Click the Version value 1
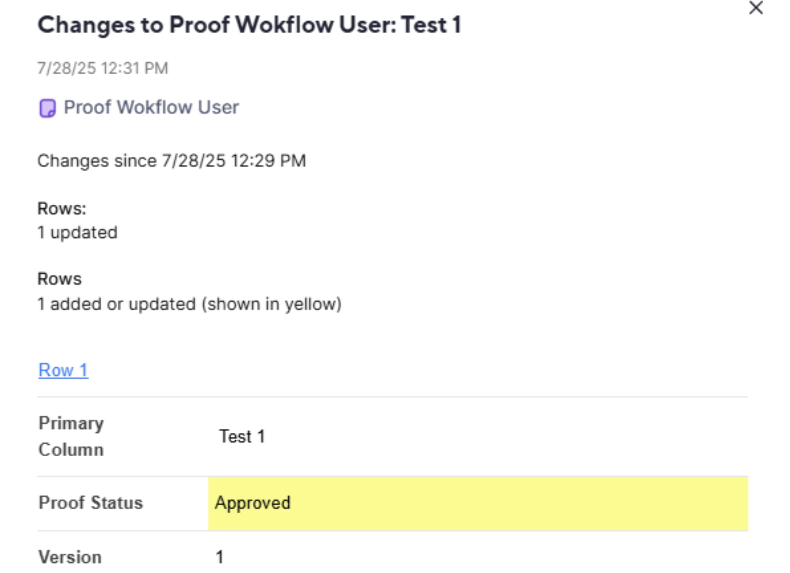The height and width of the screenshot is (573, 790). [220, 557]
